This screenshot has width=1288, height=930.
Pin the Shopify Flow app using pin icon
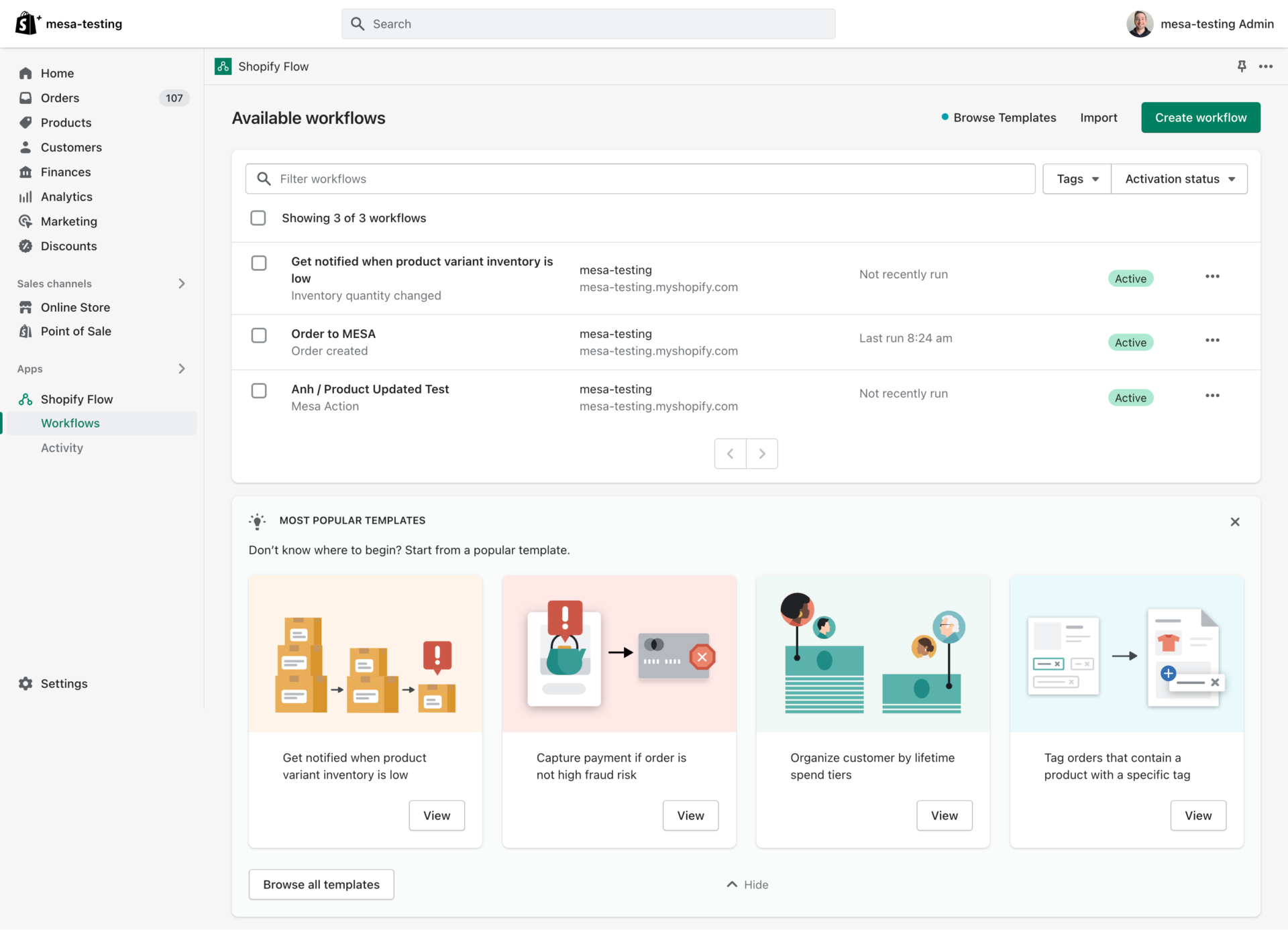click(x=1242, y=66)
